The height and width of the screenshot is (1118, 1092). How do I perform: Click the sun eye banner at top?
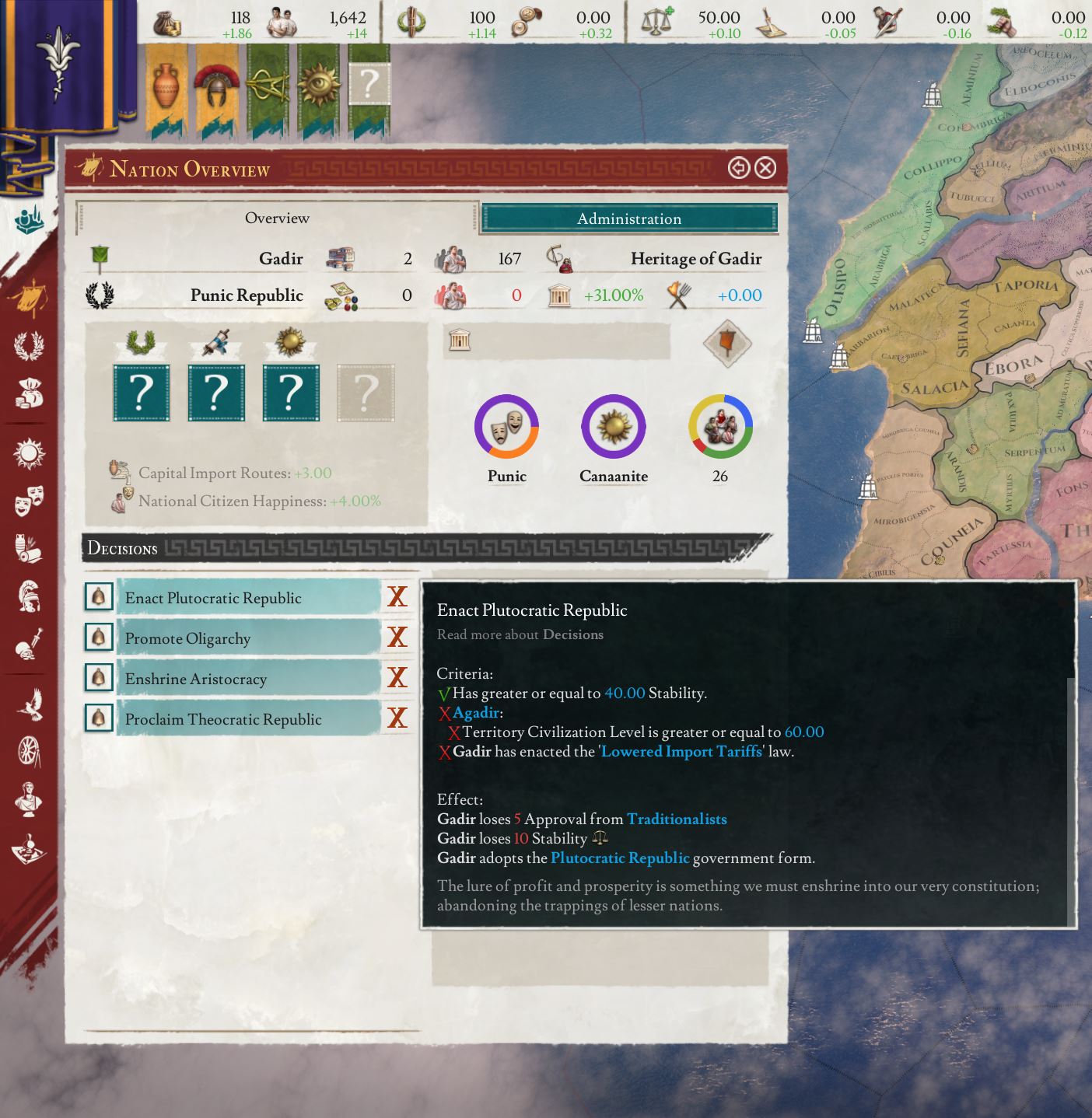point(318,89)
